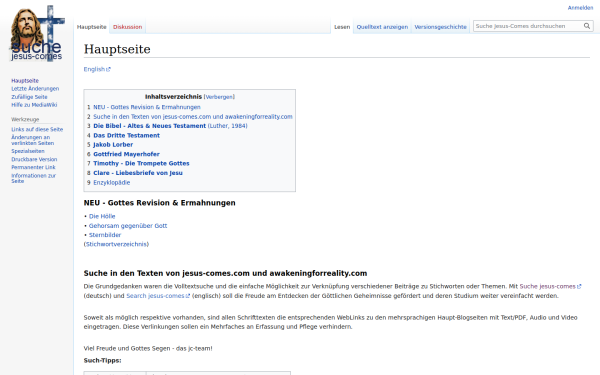Open the Diskussion tab
600x375 pixels.
tap(127, 27)
